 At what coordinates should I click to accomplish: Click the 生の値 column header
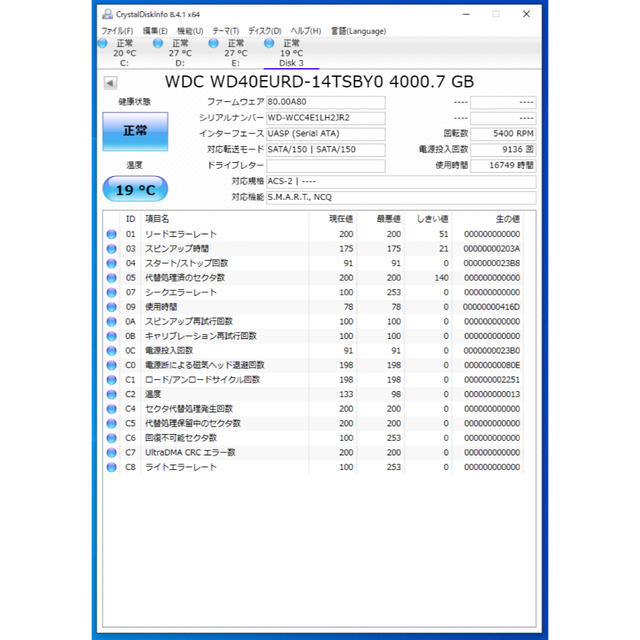click(x=488, y=219)
